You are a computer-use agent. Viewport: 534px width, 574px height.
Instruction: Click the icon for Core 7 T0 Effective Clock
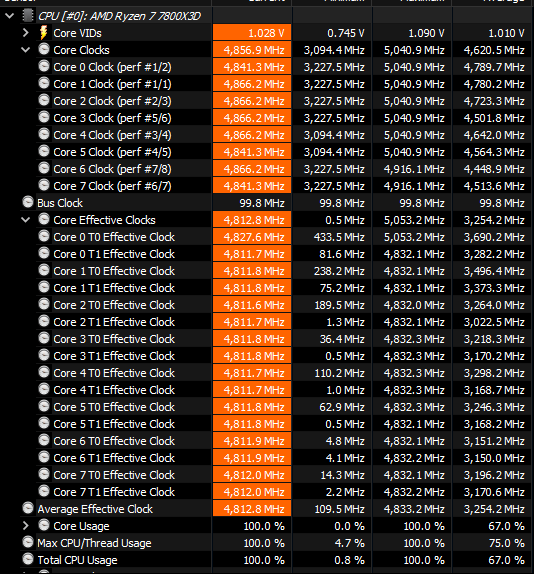click(x=44, y=474)
